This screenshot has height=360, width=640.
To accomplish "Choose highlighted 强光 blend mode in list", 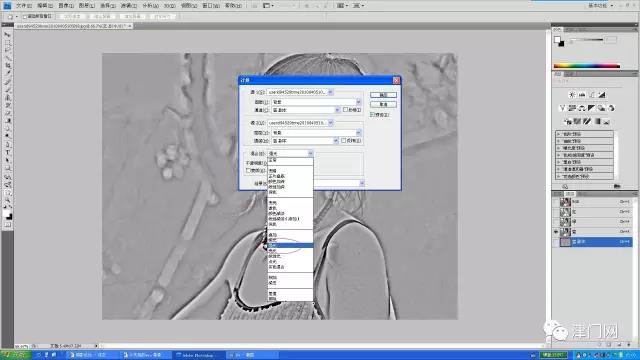I will (290, 245).
